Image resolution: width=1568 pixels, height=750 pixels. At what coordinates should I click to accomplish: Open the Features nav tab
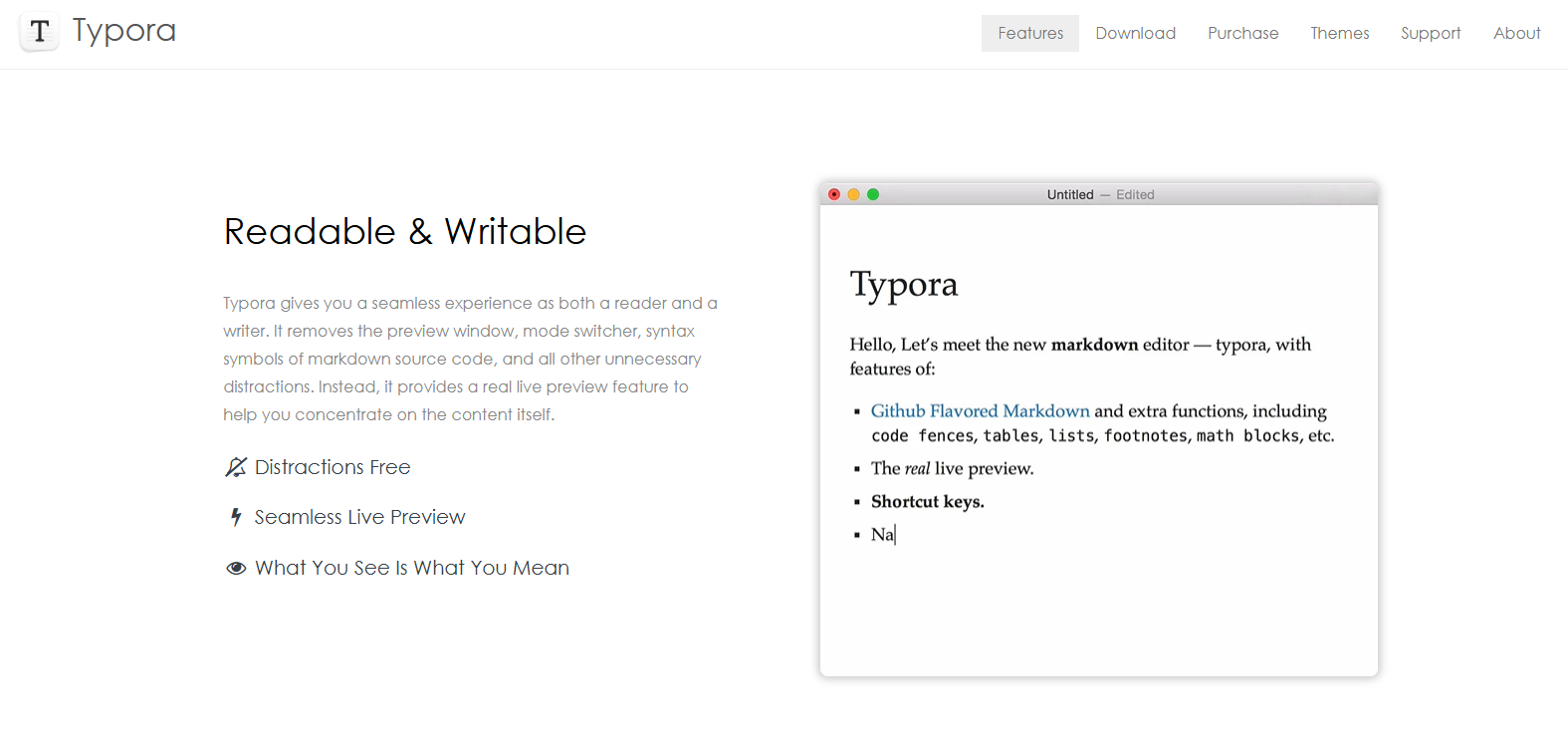click(1030, 33)
